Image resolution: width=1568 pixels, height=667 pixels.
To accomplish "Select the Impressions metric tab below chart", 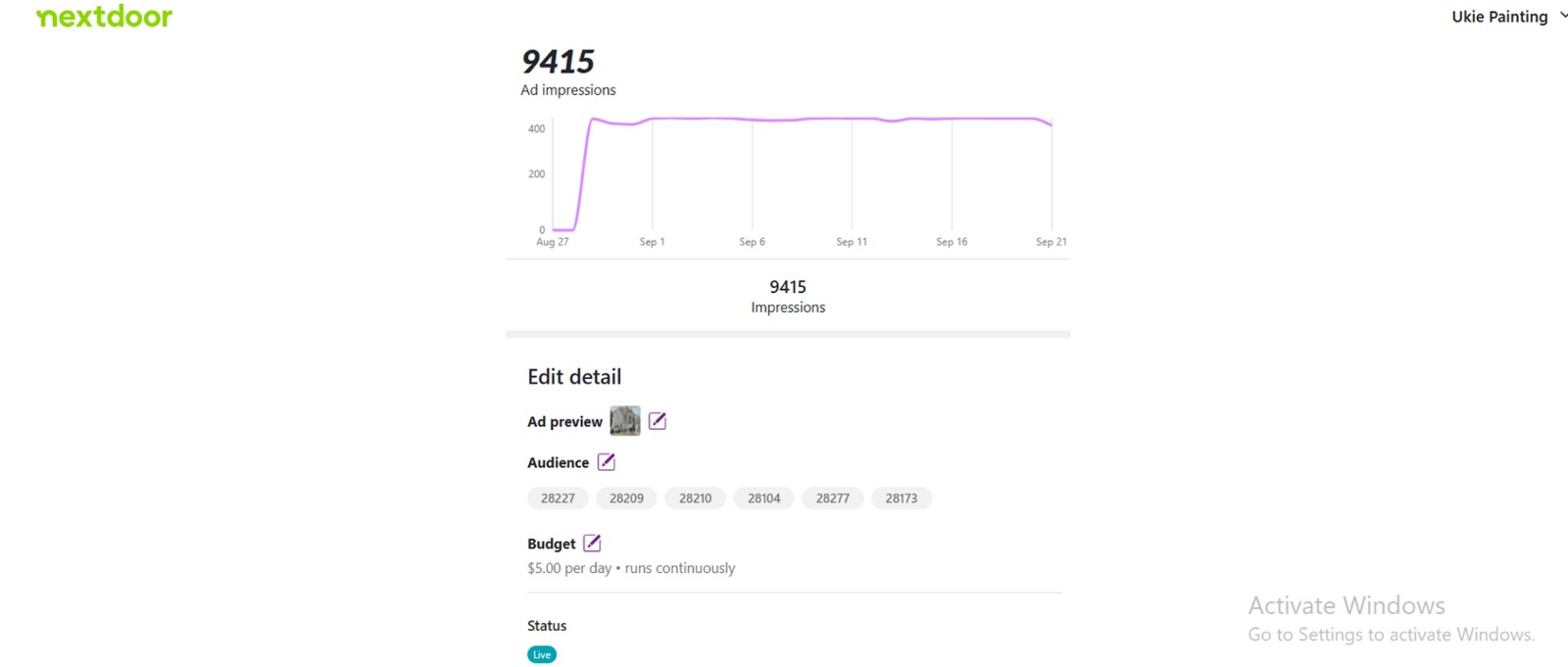I will point(788,296).
